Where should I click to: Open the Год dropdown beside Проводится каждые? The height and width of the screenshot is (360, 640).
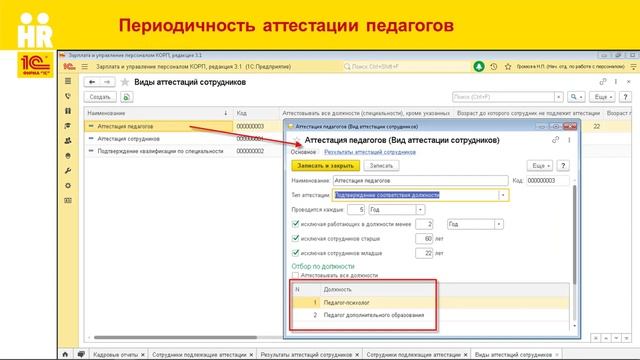click(x=420, y=210)
